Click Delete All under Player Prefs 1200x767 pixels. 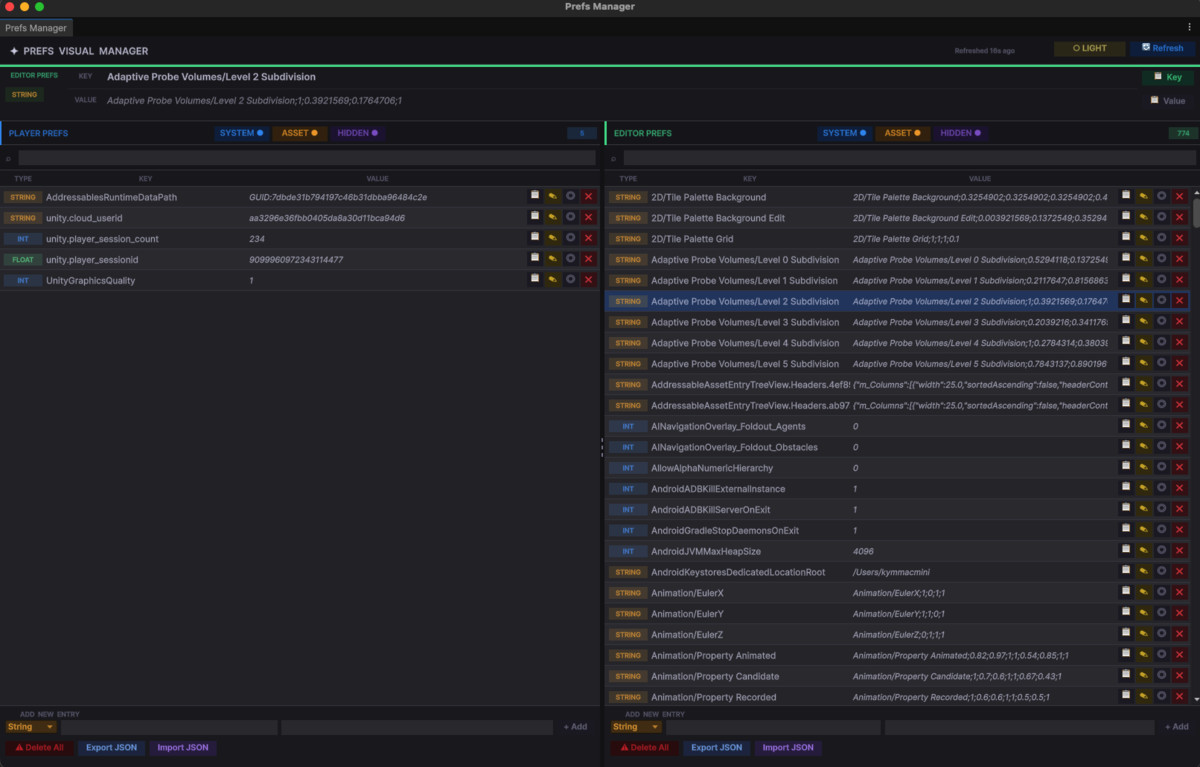pos(39,747)
